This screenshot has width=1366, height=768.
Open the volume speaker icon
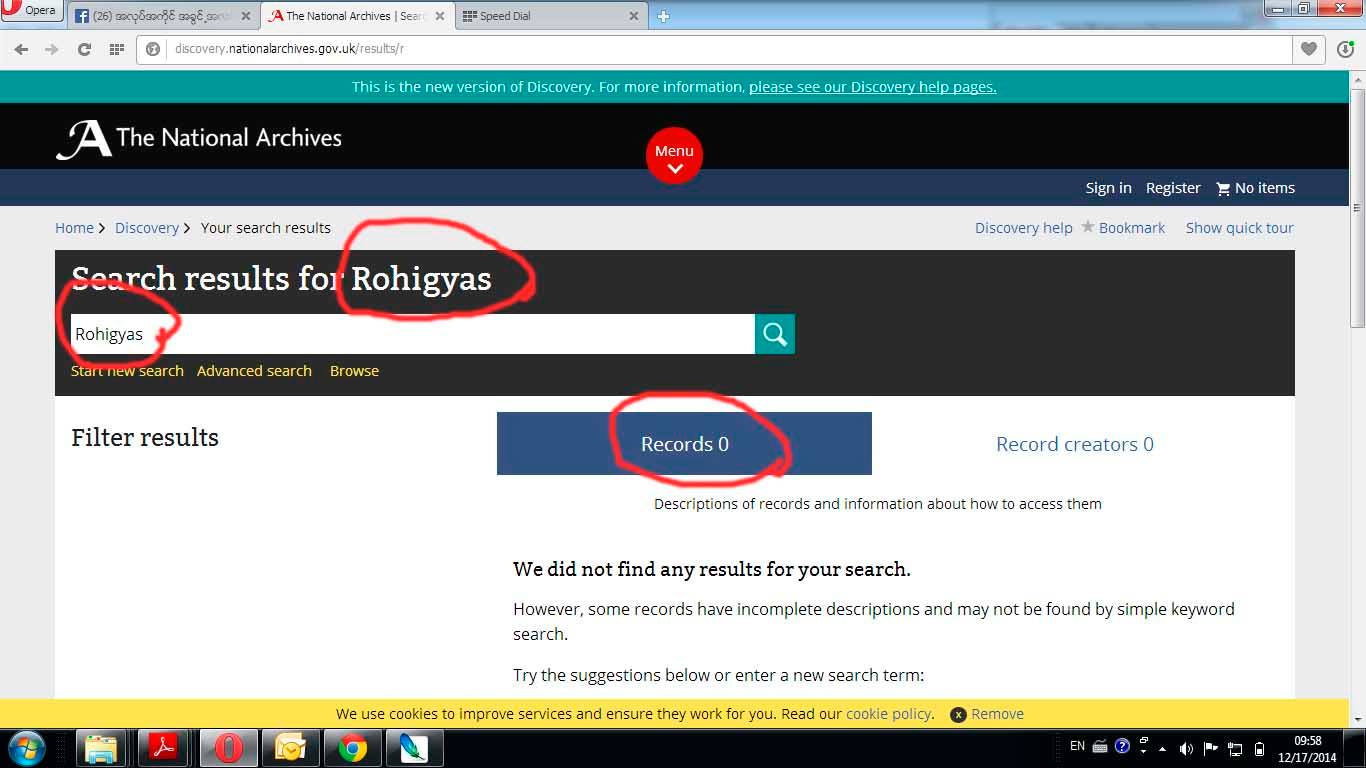coord(1186,748)
